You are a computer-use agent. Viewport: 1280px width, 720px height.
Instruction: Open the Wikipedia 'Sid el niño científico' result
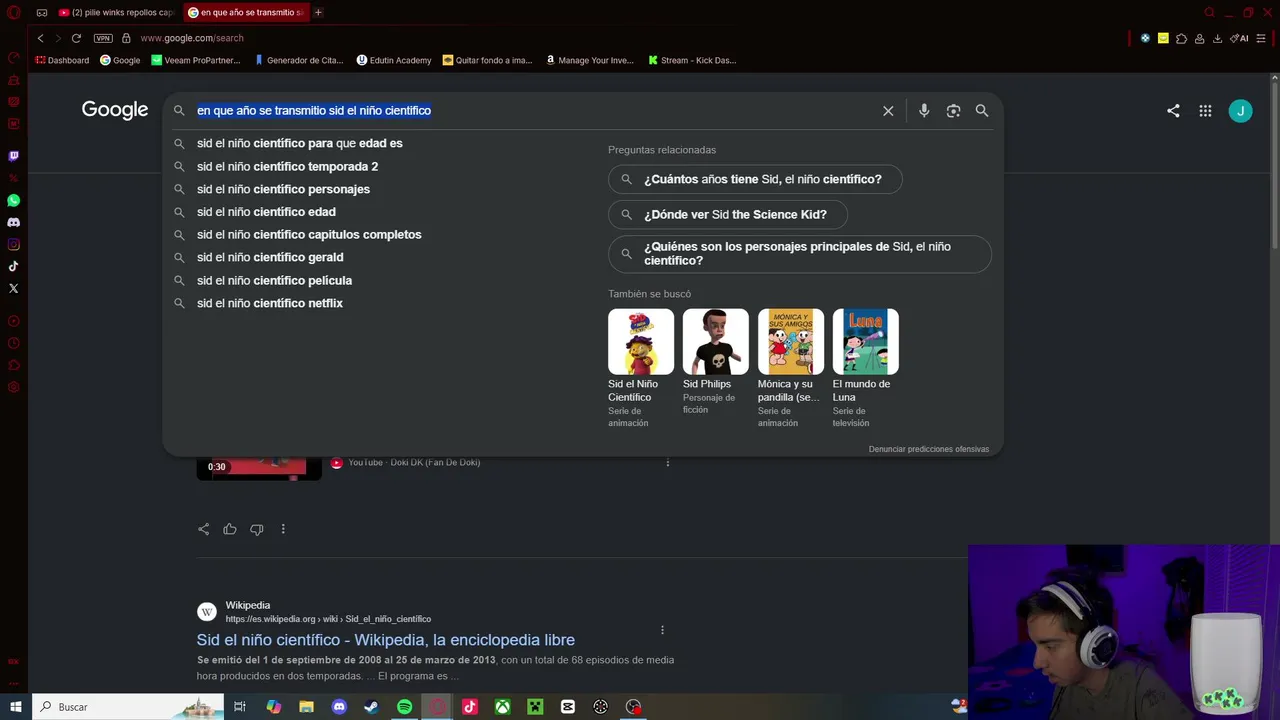(x=386, y=640)
